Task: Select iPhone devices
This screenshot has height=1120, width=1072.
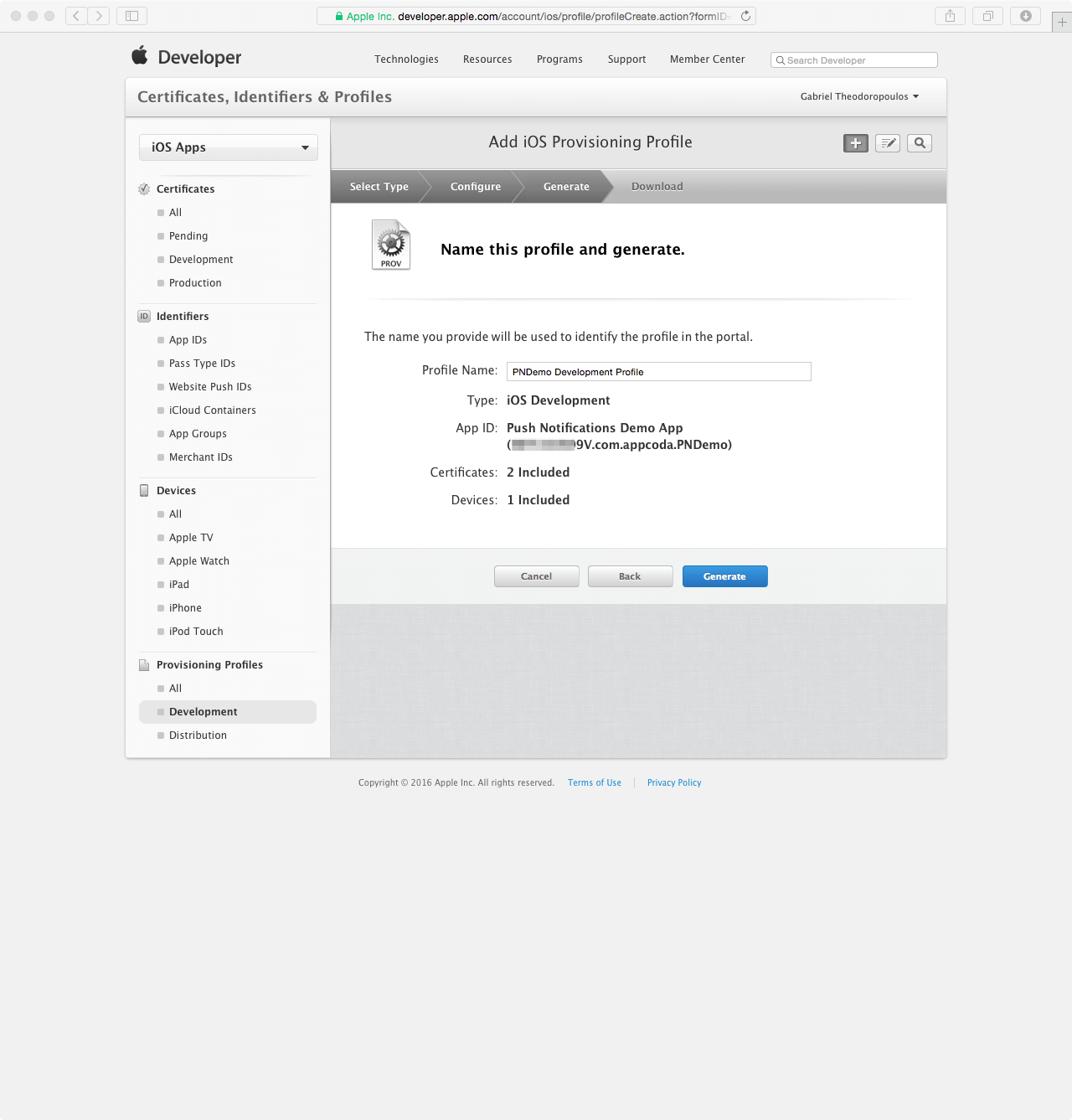Action: (x=185, y=608)
